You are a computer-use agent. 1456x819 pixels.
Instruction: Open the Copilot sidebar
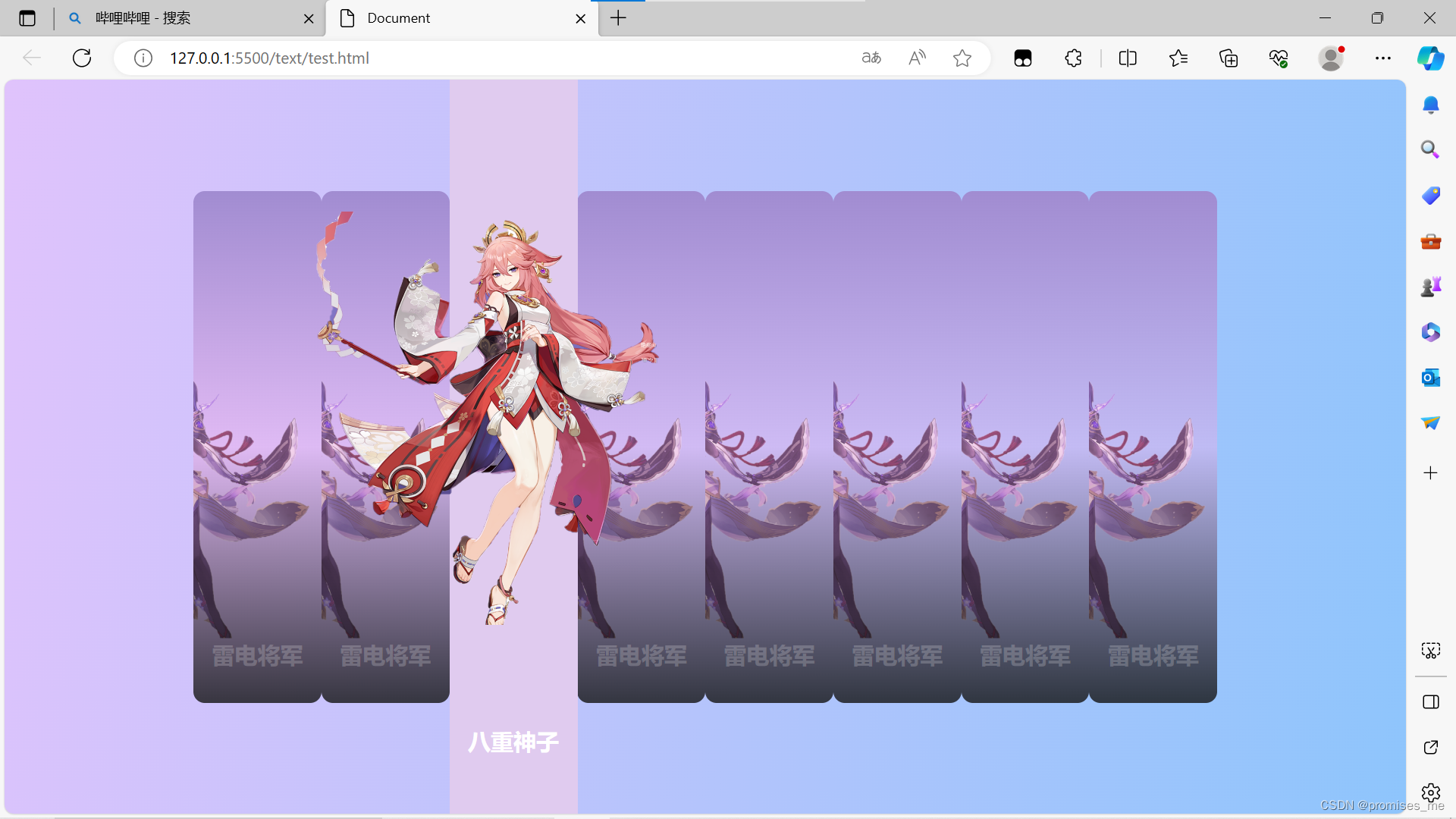pos(1431,58)
